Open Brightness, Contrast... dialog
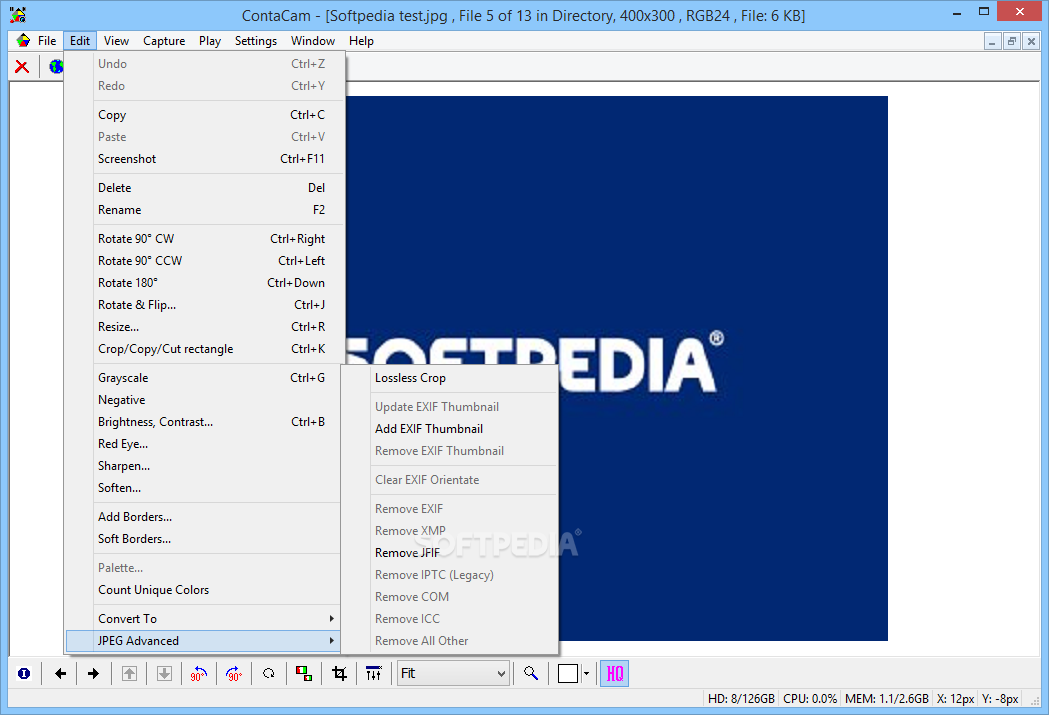Screen dimensions: 1049x715 click(203, 422)
